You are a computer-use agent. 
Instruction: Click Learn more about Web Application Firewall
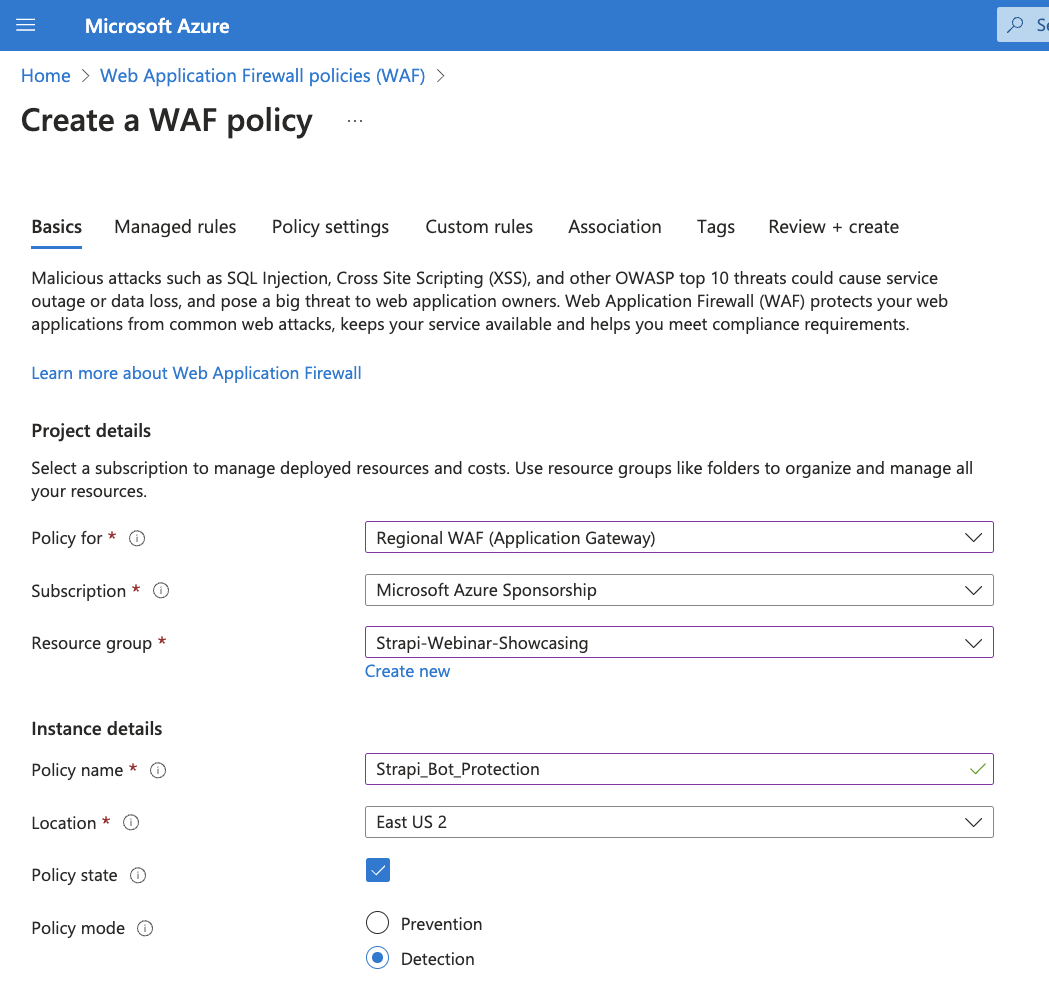click(196, 372)
